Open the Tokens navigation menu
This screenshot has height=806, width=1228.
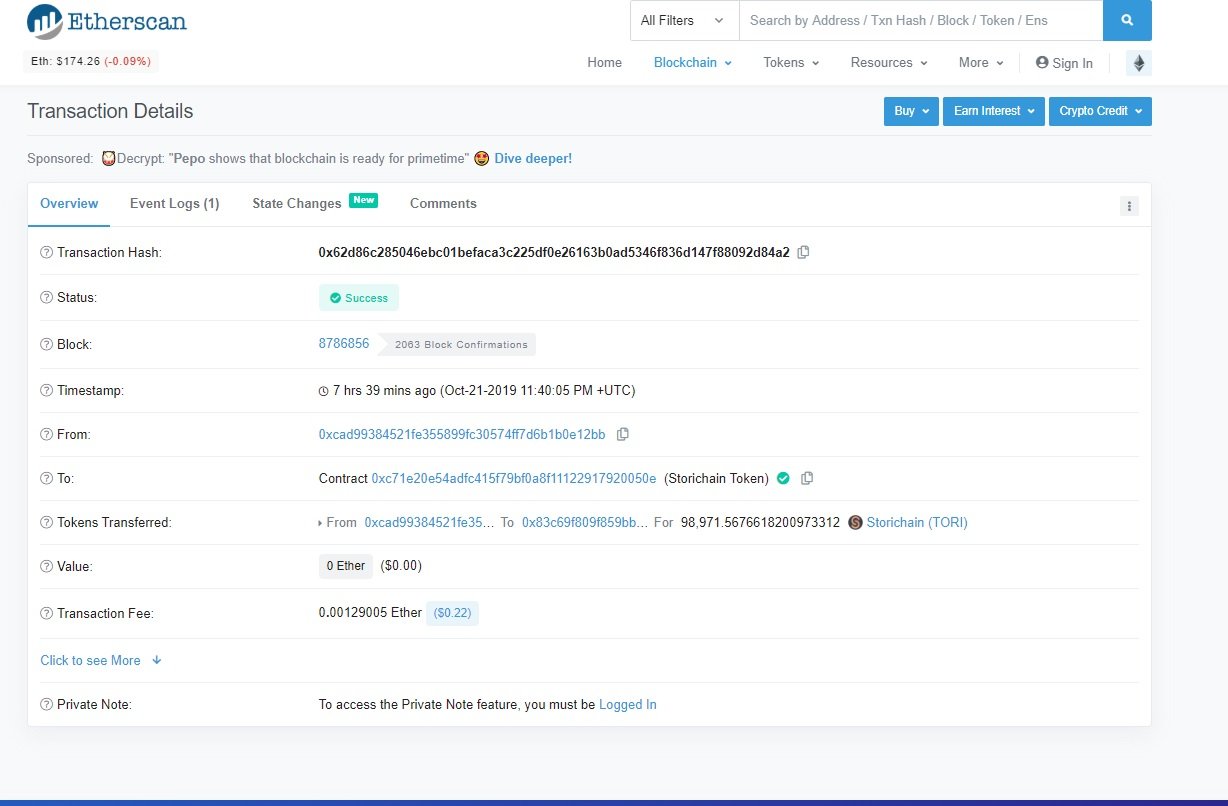790,62
